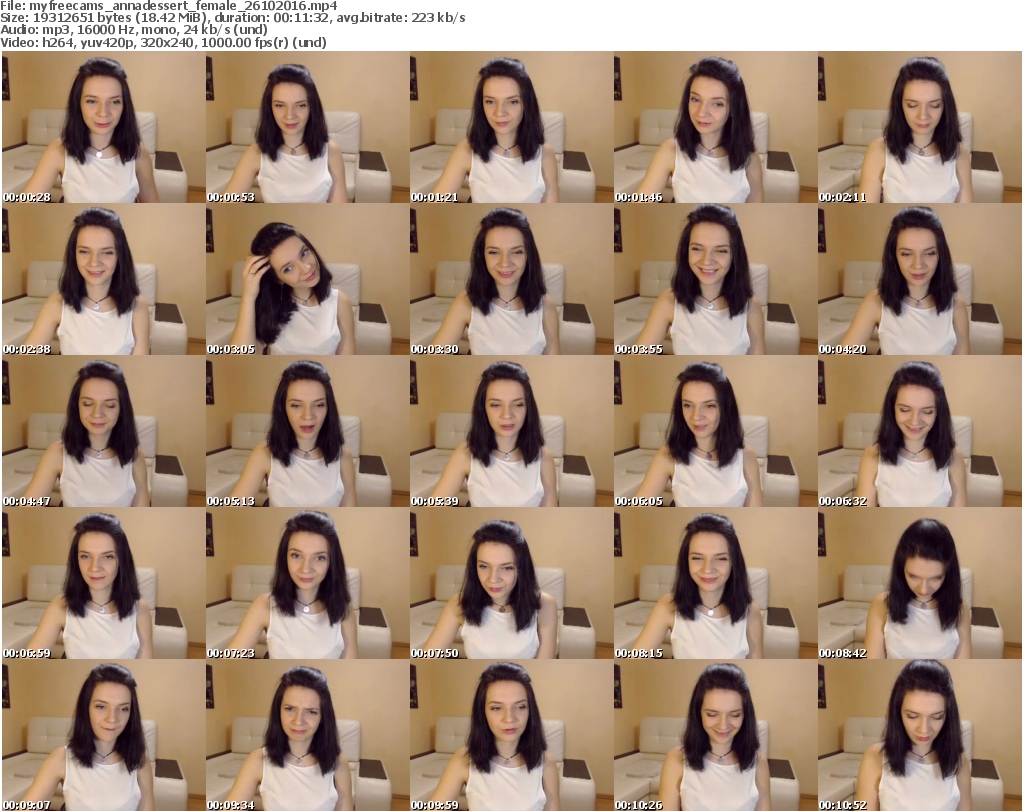The width and height of the screenshot is (1024, 811).
Task: Select the thumbnail stamped 00:01:46
Action: [715, 127]
